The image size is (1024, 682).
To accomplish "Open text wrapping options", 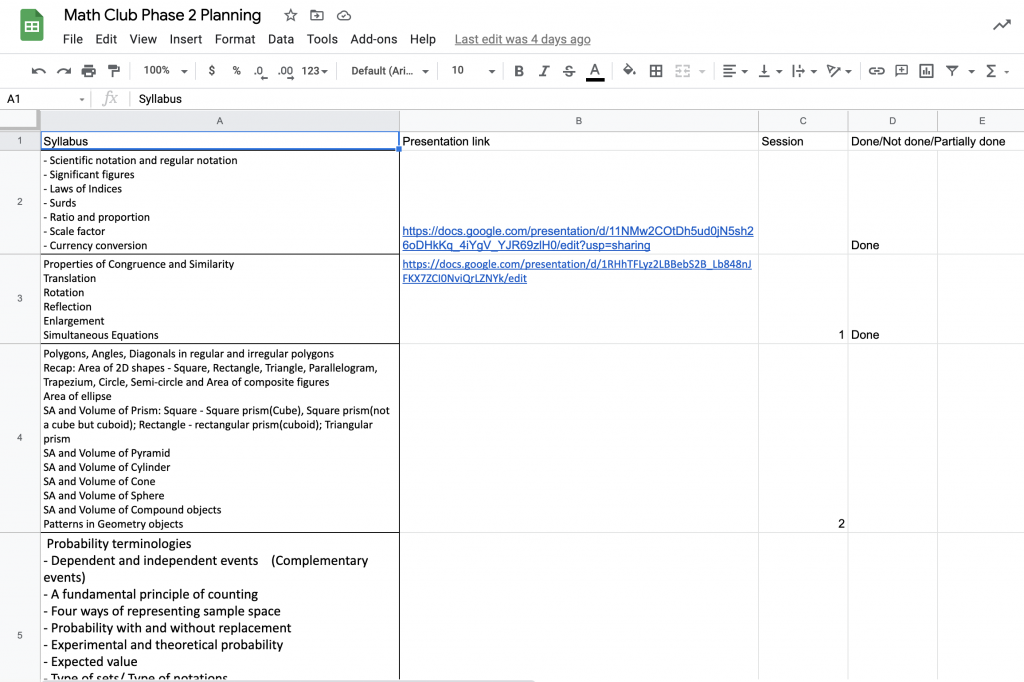I will point(804,71).
